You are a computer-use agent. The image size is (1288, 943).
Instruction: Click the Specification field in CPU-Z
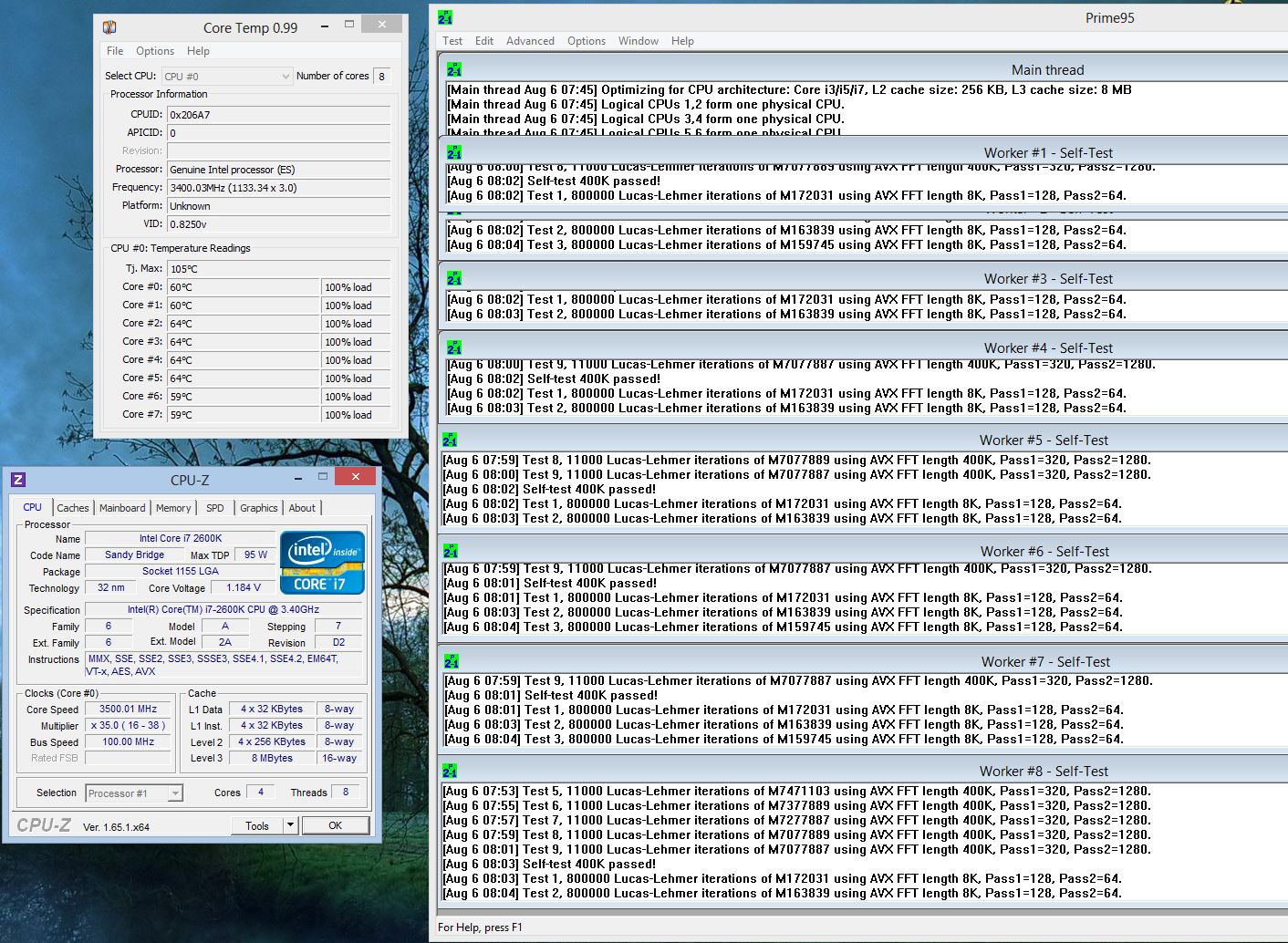point(223,610)
